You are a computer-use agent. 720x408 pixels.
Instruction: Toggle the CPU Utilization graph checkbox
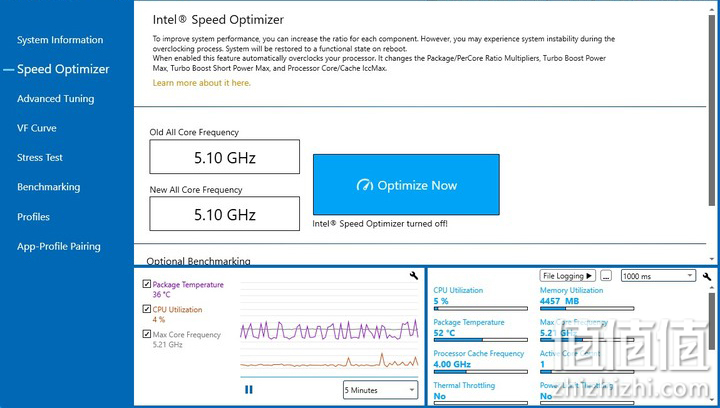(146, 309)
